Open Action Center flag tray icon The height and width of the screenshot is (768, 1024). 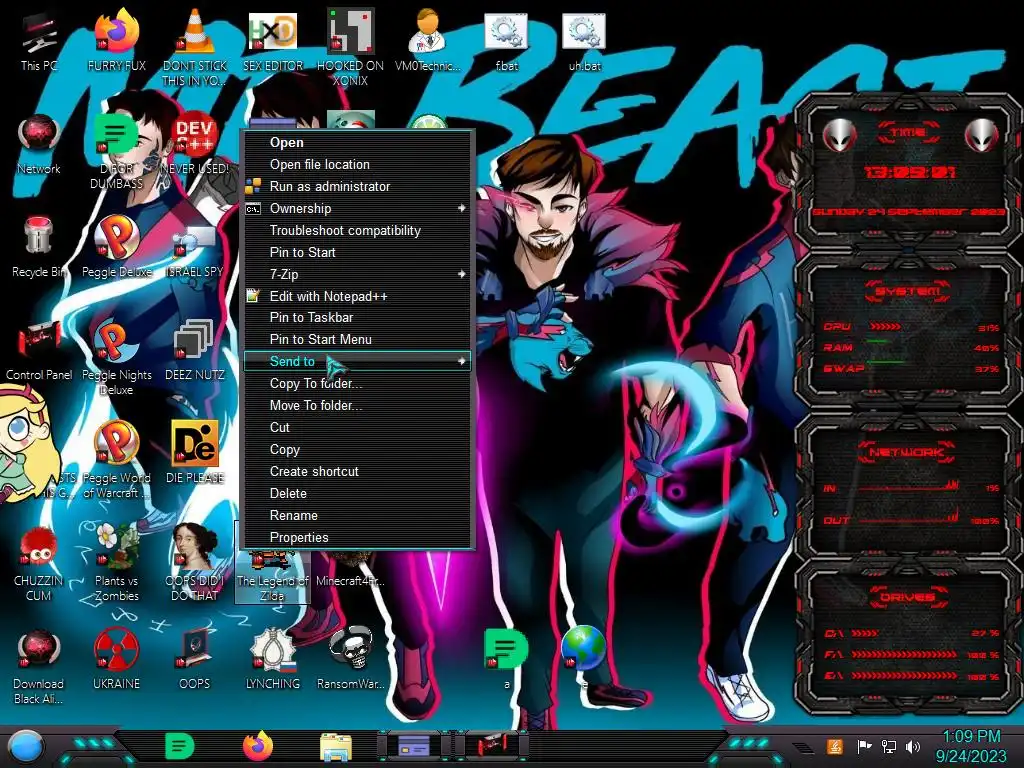(865, 746)
